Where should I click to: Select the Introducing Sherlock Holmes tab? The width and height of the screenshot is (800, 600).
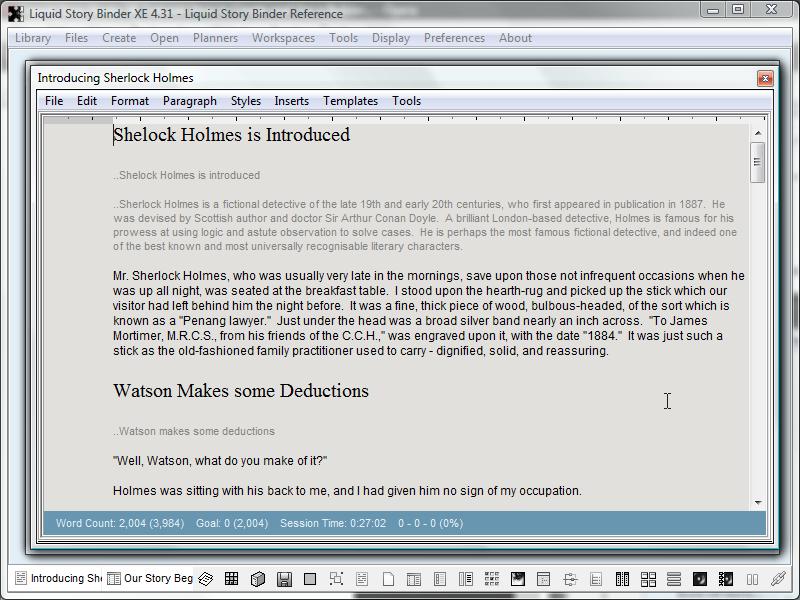(x=58, y=579)
